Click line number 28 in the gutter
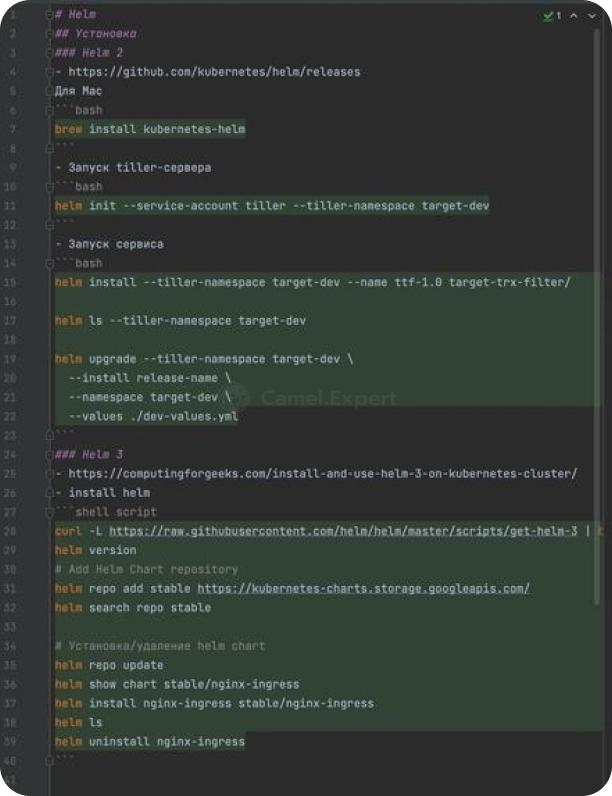 [x=11, y=531]
